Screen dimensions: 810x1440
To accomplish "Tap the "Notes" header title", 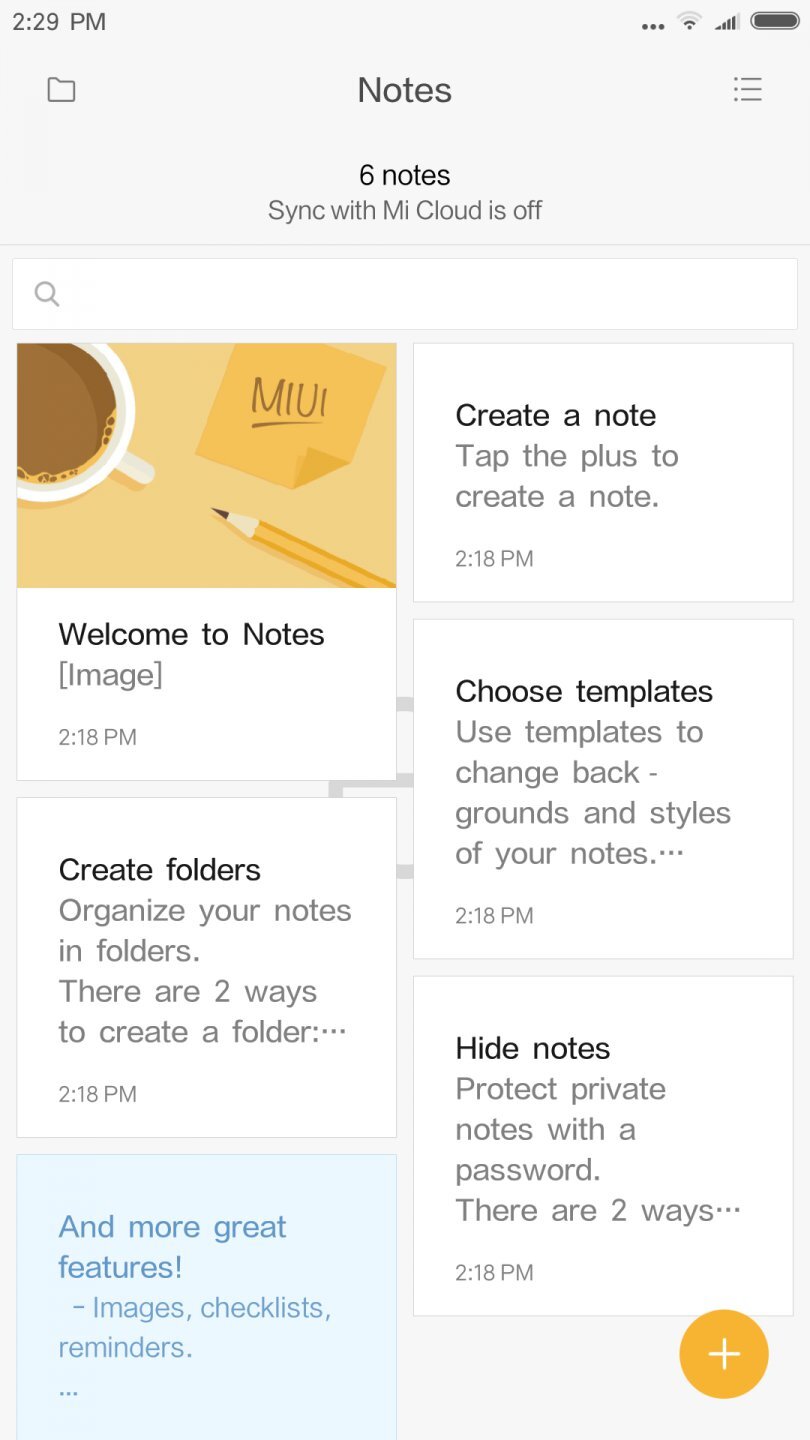I will point(405,90).
